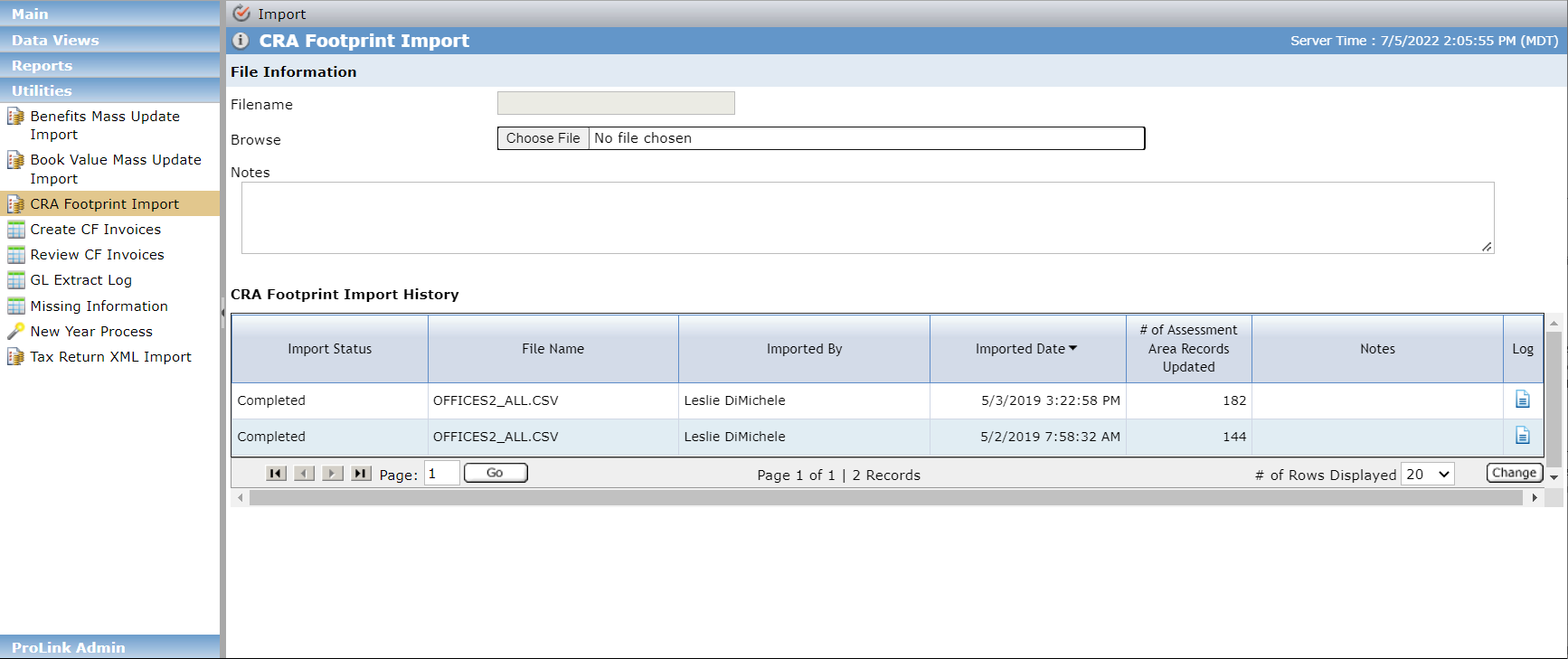Click scroll left arrow of horizontal scrollbar
This screenshot has height=659, width=1568.
click(240, 498)
